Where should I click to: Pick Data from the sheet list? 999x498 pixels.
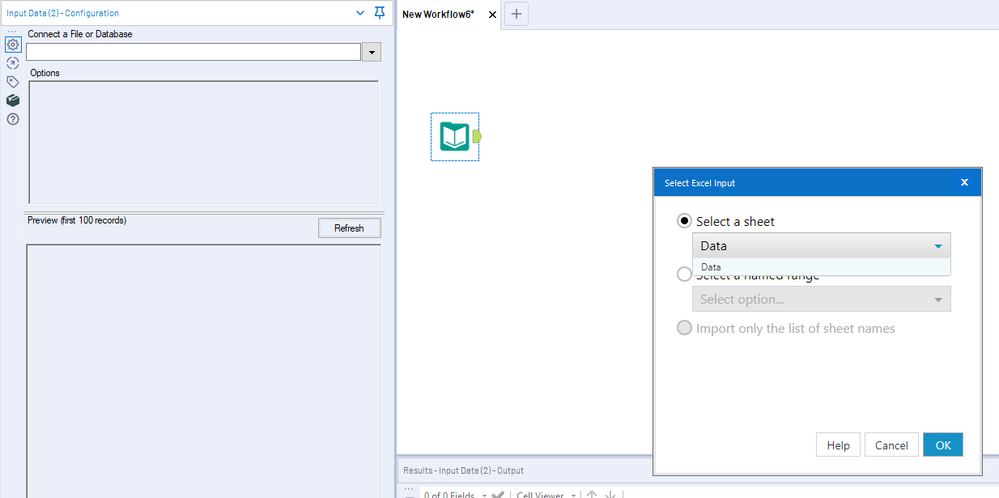(821, 267)
